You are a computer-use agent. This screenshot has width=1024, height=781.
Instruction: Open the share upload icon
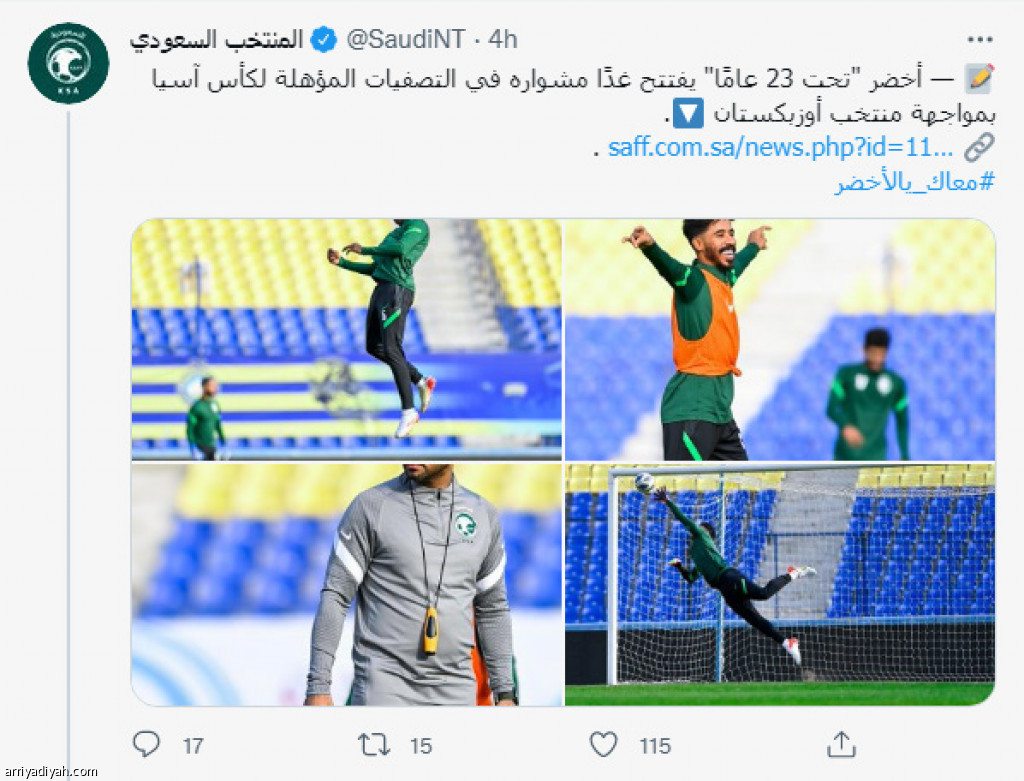[841, 744]
